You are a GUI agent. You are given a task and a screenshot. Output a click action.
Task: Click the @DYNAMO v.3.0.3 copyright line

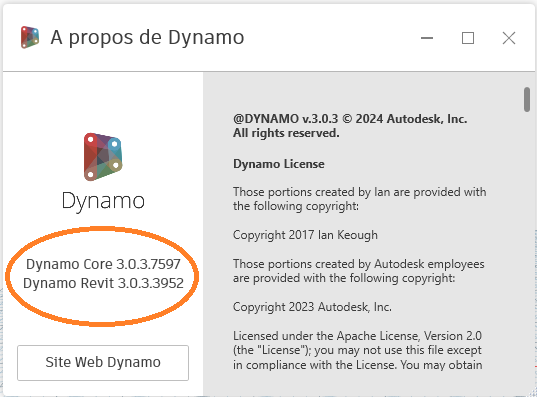[x=350, y=119]
